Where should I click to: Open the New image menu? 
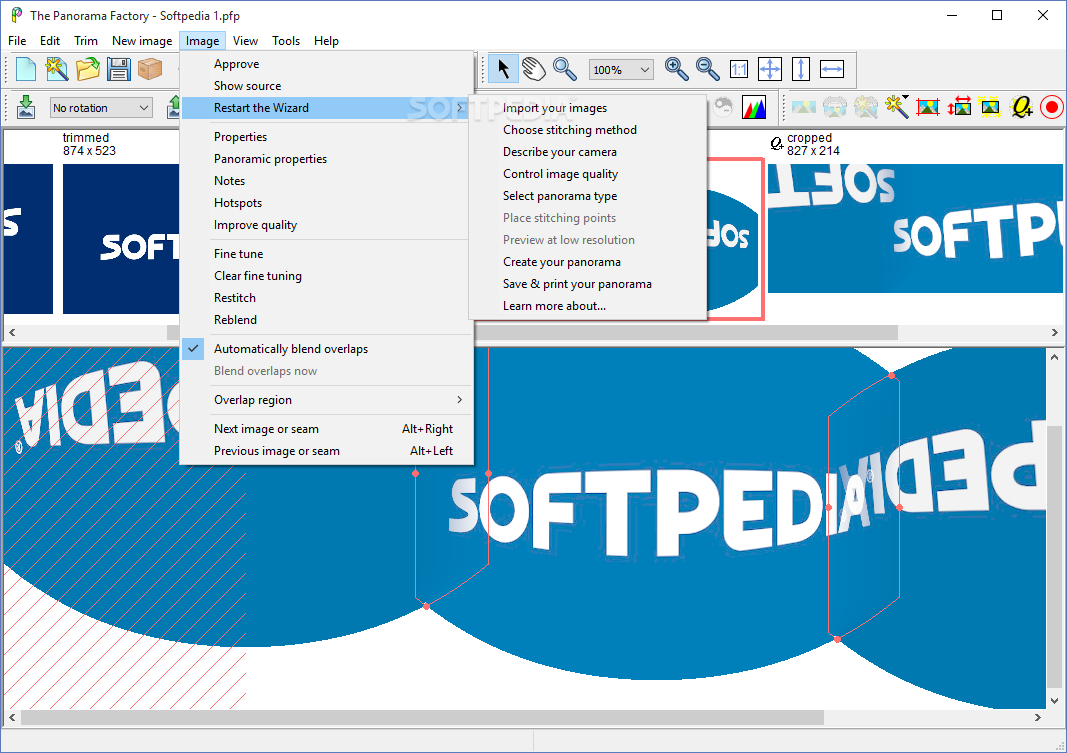tap(142, 41)
